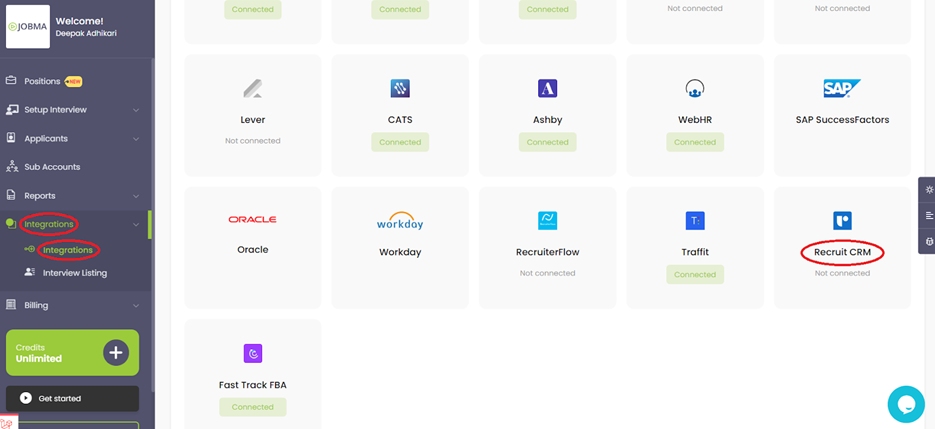Screen dimensions: 935x429
Task: Click the WebHR Connected badge
Action: [x=695, y=142]
